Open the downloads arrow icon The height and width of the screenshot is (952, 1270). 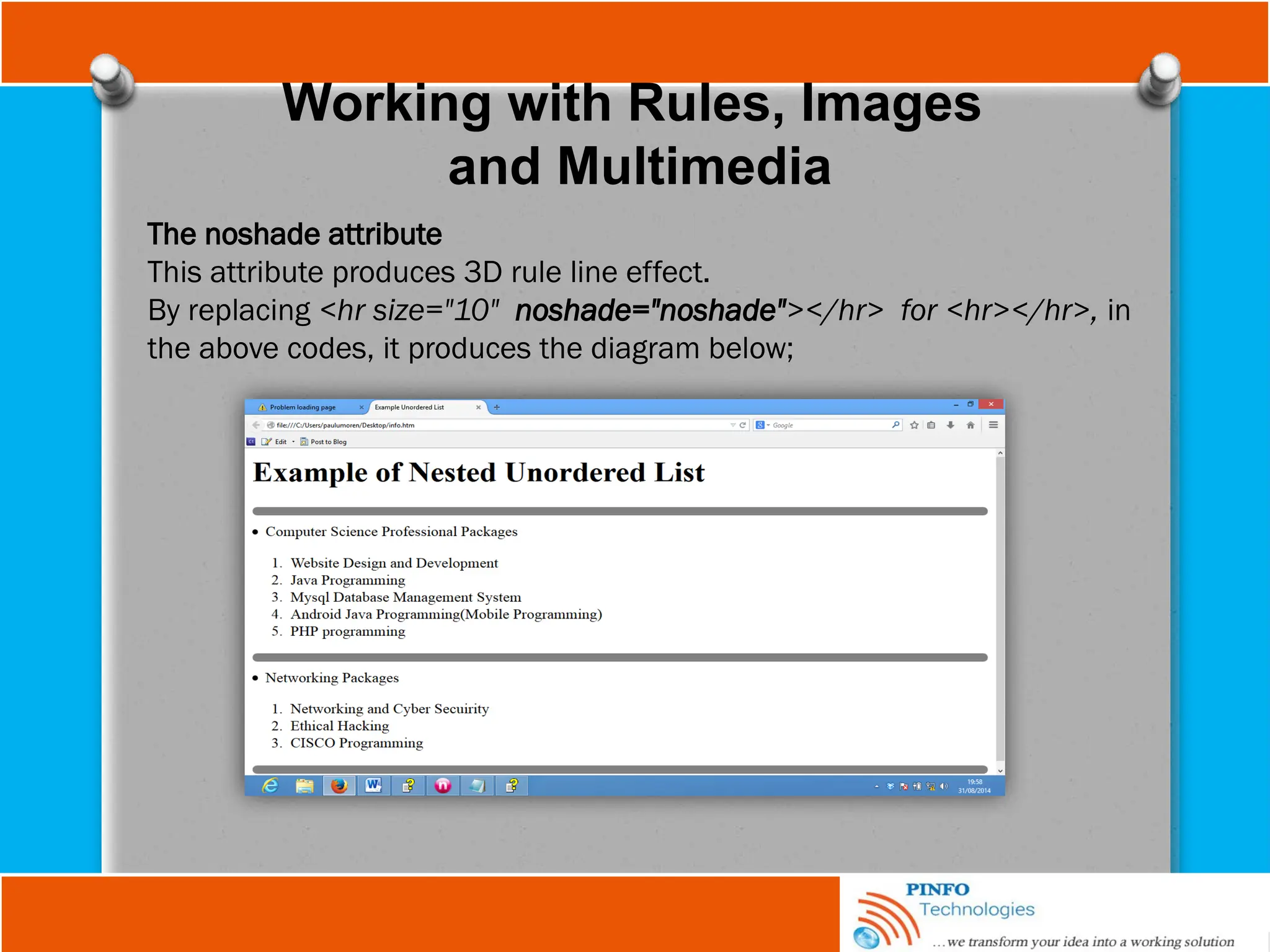pyautogui.click(x=951, y=425)
